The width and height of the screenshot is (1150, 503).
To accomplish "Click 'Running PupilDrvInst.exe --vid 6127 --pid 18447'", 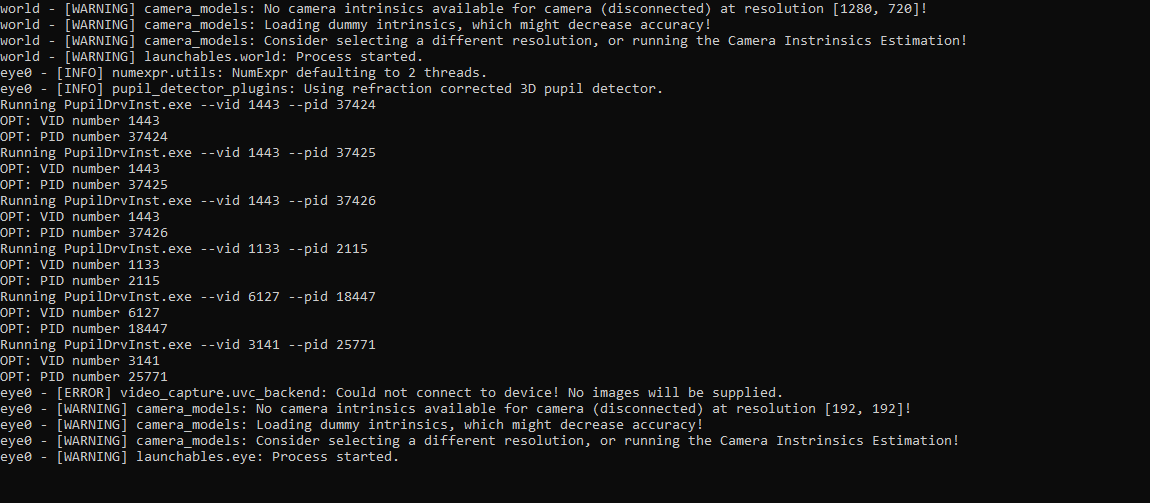I will (x=188, y=297).
